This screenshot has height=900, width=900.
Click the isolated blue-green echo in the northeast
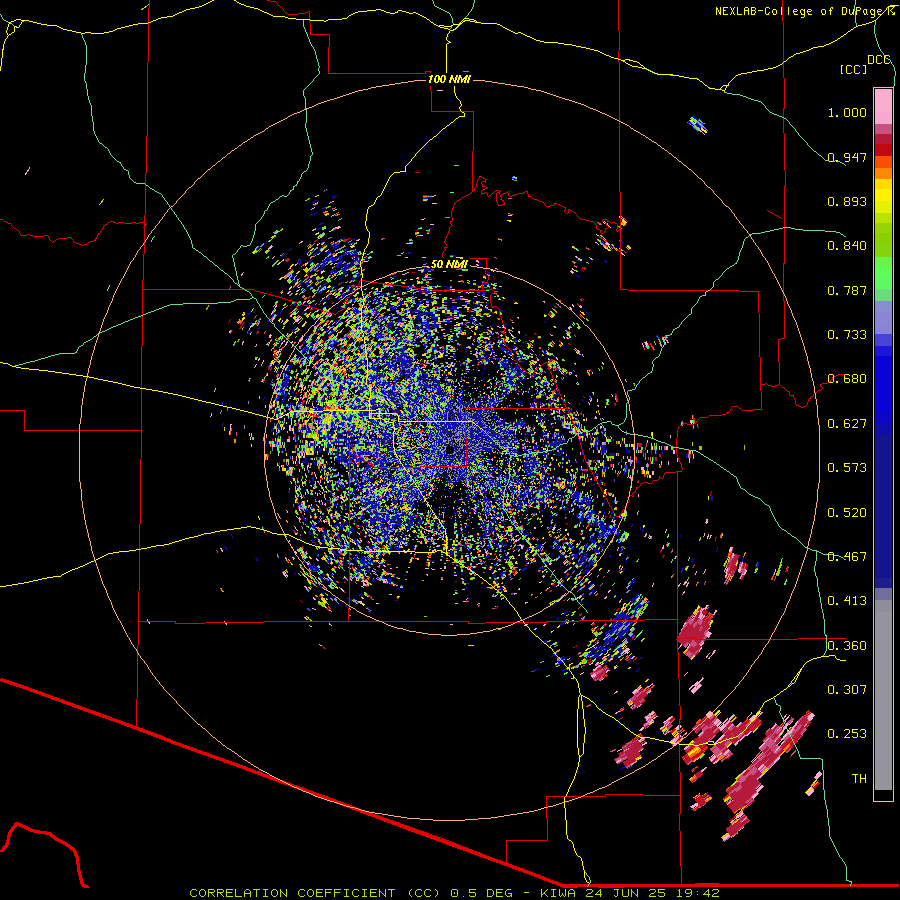pyautogui.click(x=697, y=125)
